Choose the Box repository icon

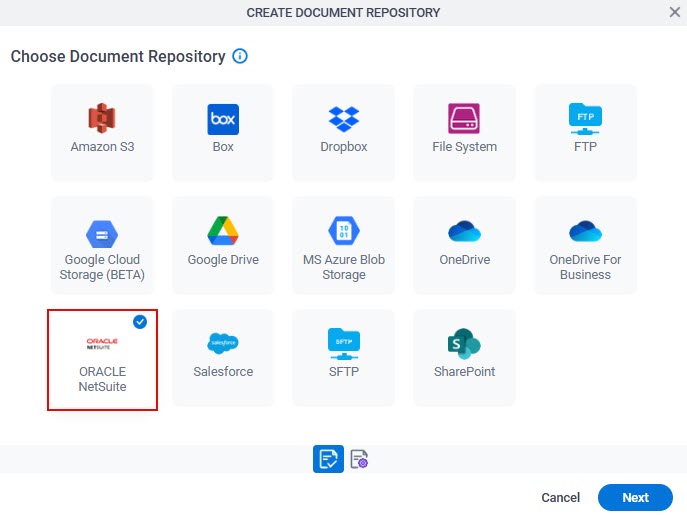[223, 119]
